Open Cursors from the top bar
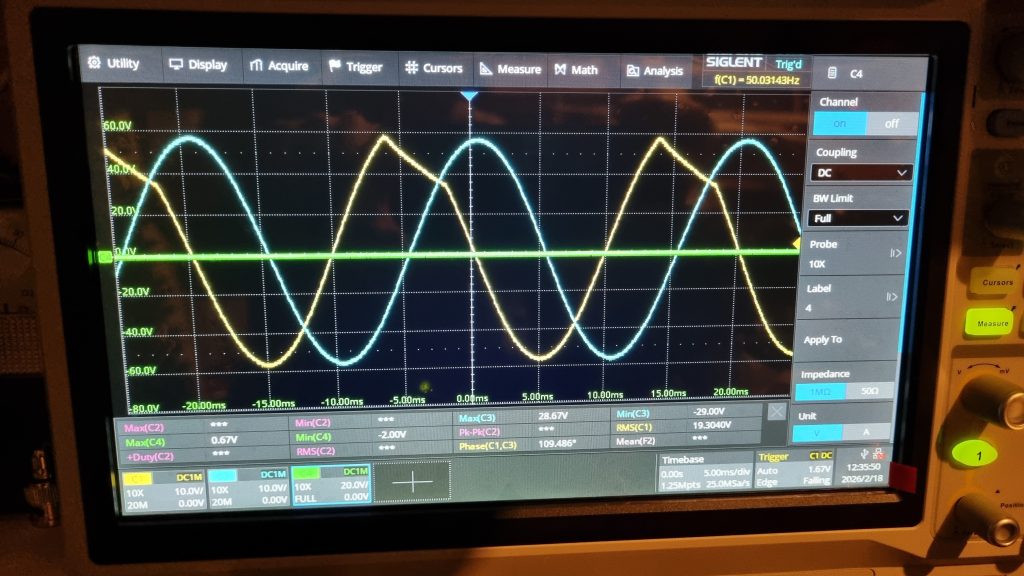This screenshot has width=1024, height=576. pos(433,68)
